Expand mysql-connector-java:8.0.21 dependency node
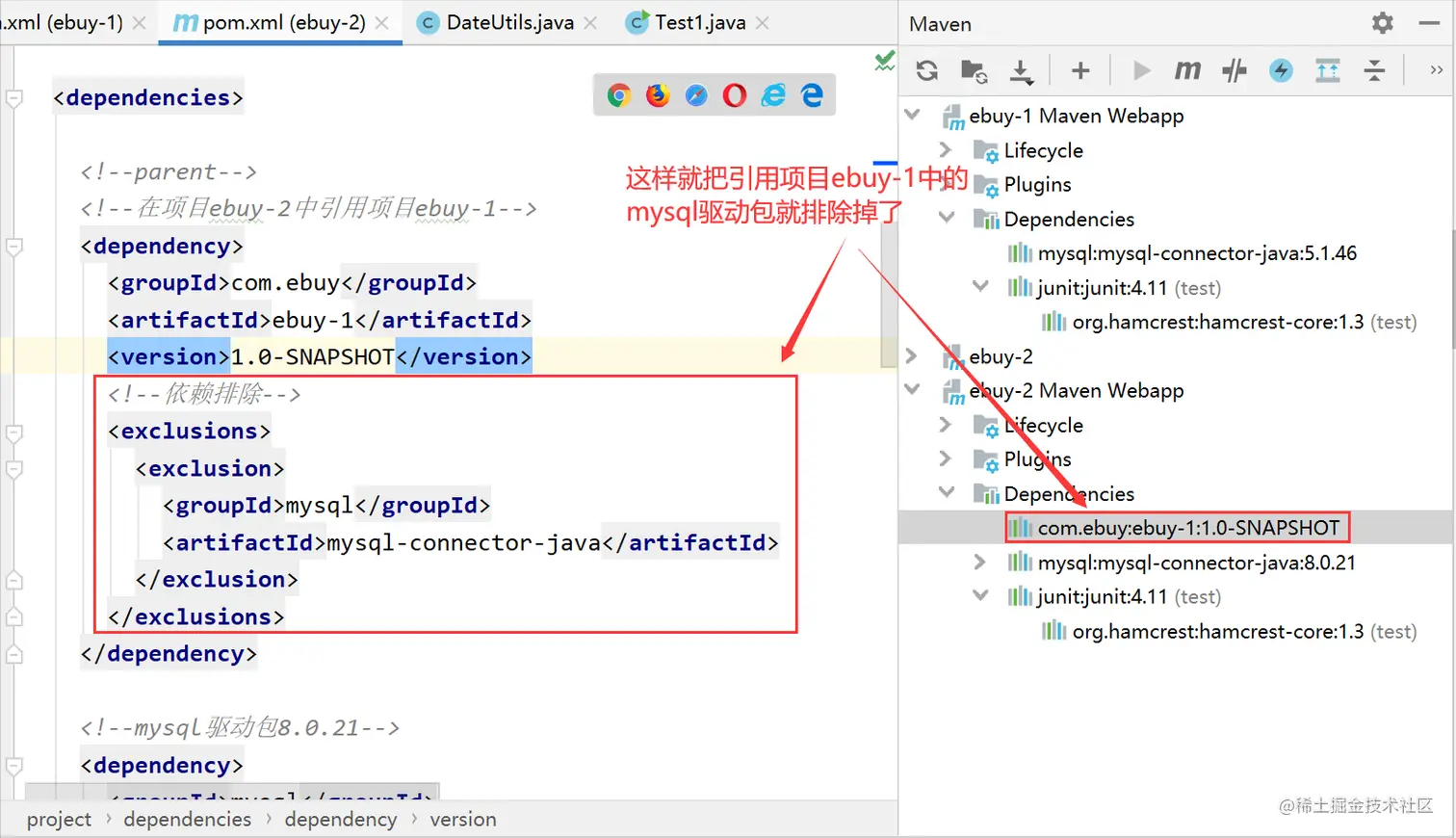 (x=979, y=562)
